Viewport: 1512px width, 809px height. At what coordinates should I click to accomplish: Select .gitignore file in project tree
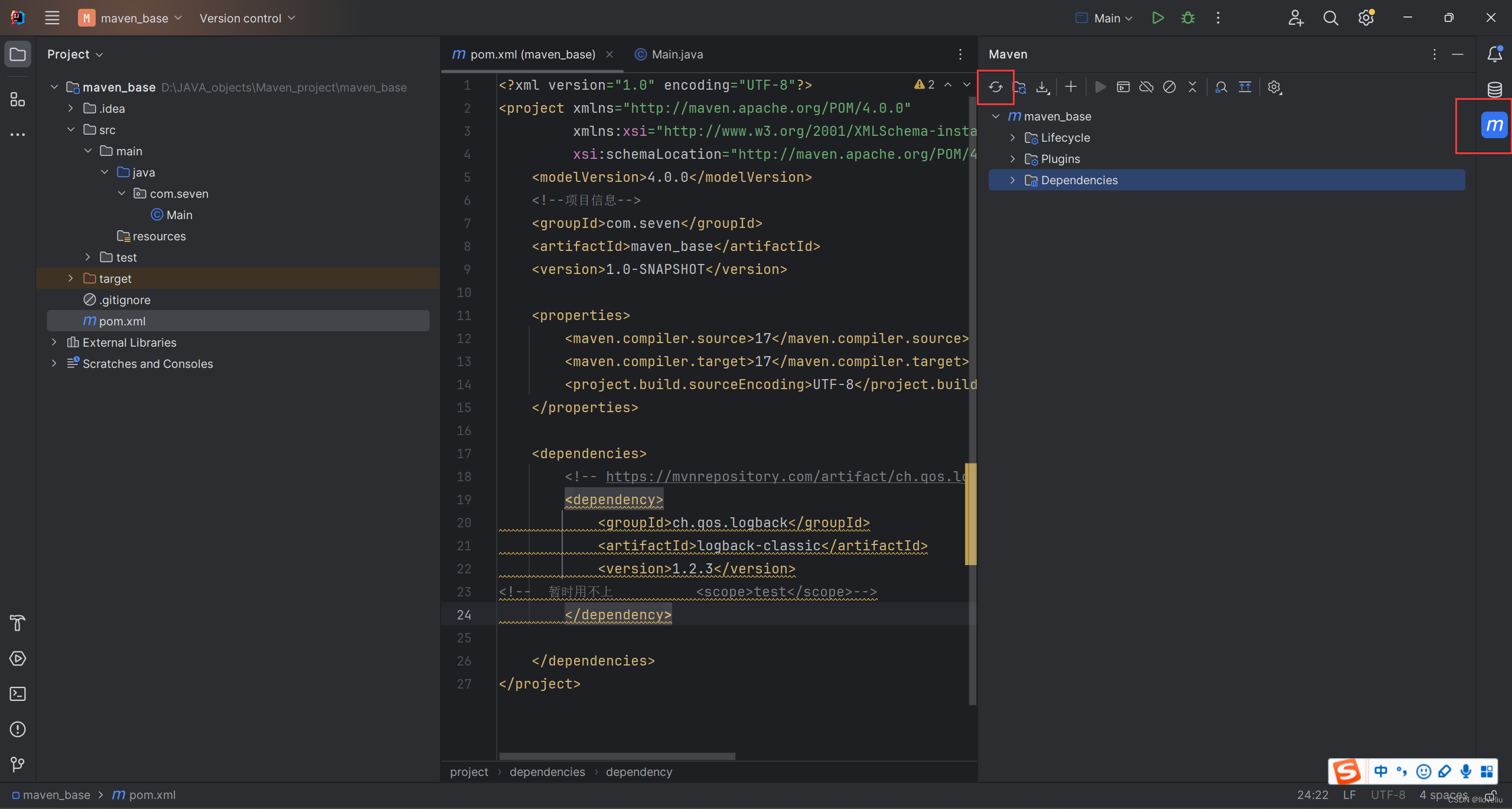[x=117, y=300]
